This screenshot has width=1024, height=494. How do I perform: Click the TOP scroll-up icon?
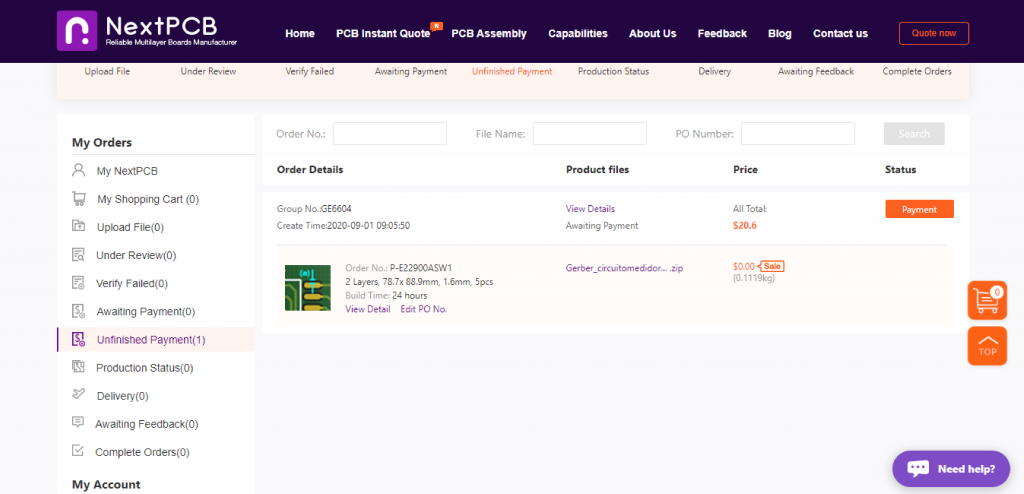(x=987, y=345)
